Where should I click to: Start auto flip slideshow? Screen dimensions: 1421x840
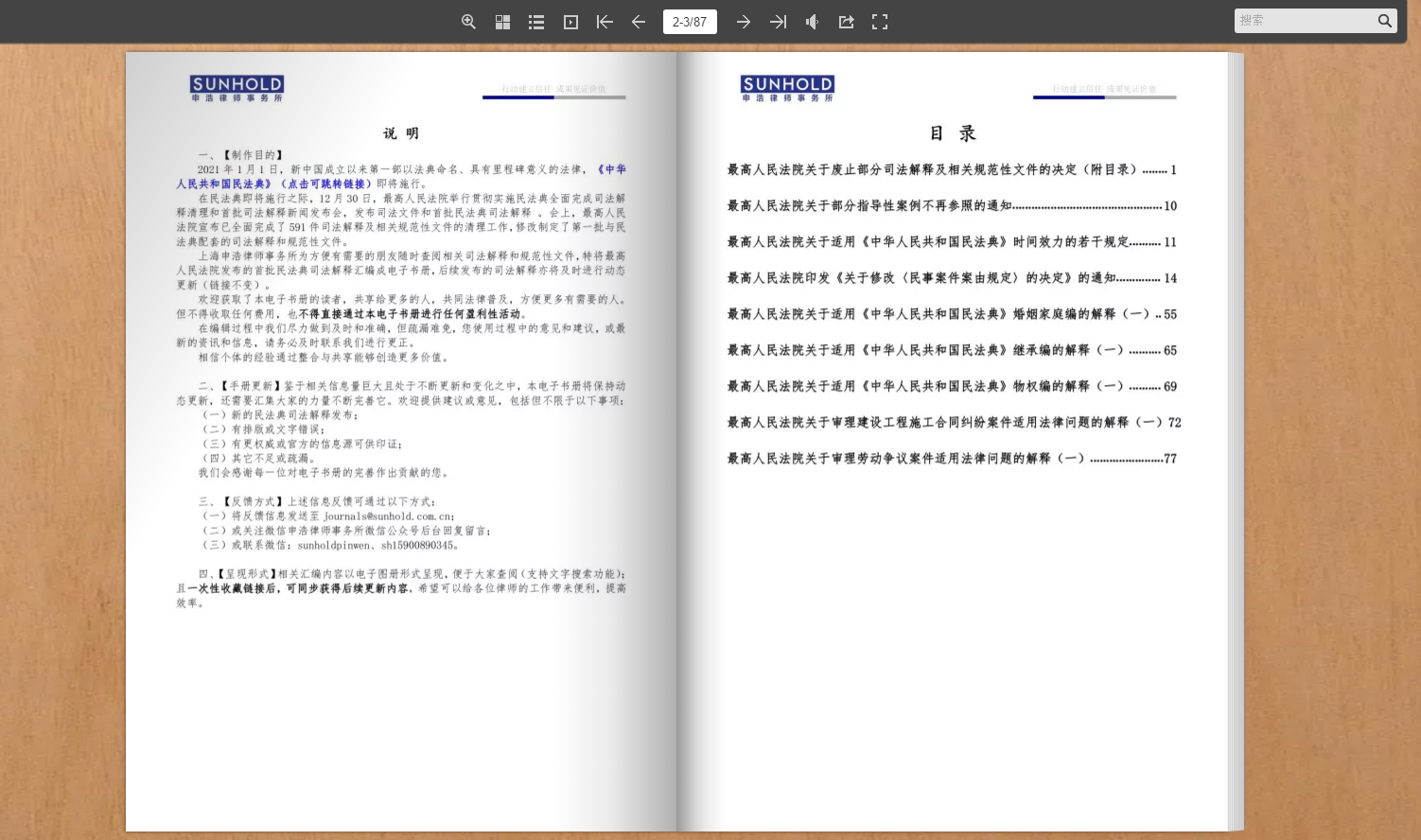(570, 22)
